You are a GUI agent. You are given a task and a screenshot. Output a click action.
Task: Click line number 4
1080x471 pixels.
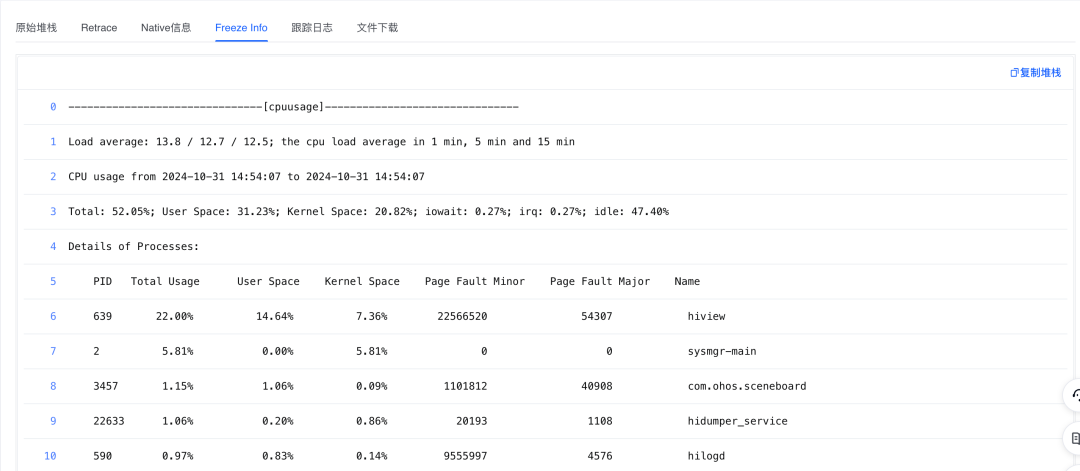tap(53, 246)
